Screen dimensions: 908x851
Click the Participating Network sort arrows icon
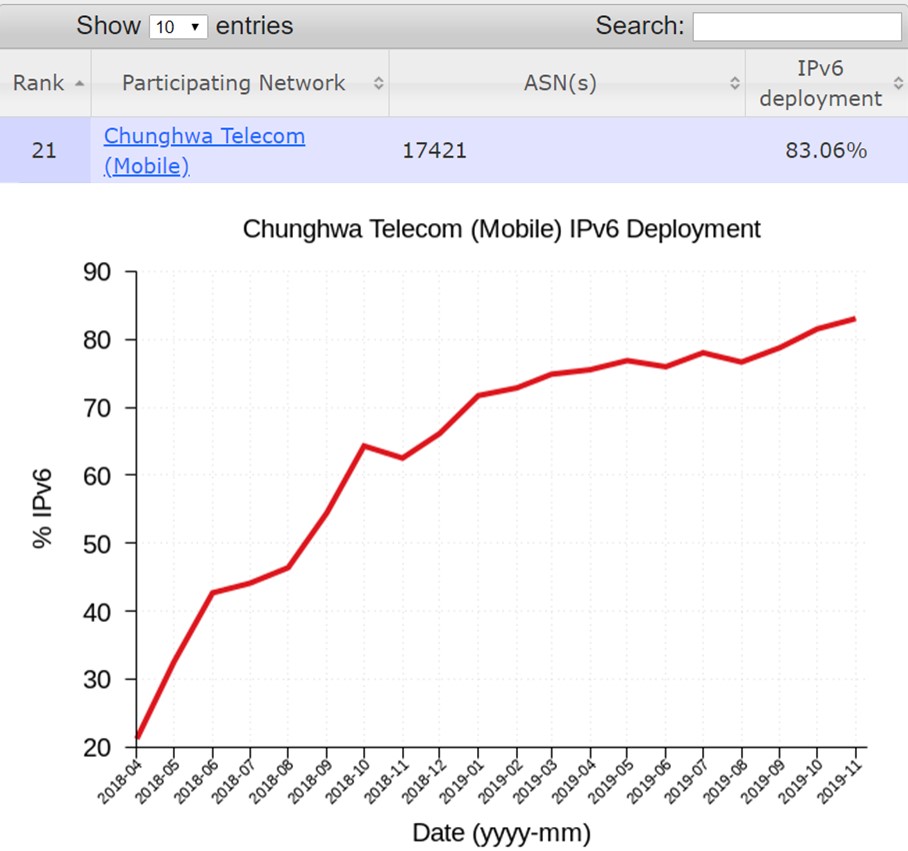click(x=378, y=83)
